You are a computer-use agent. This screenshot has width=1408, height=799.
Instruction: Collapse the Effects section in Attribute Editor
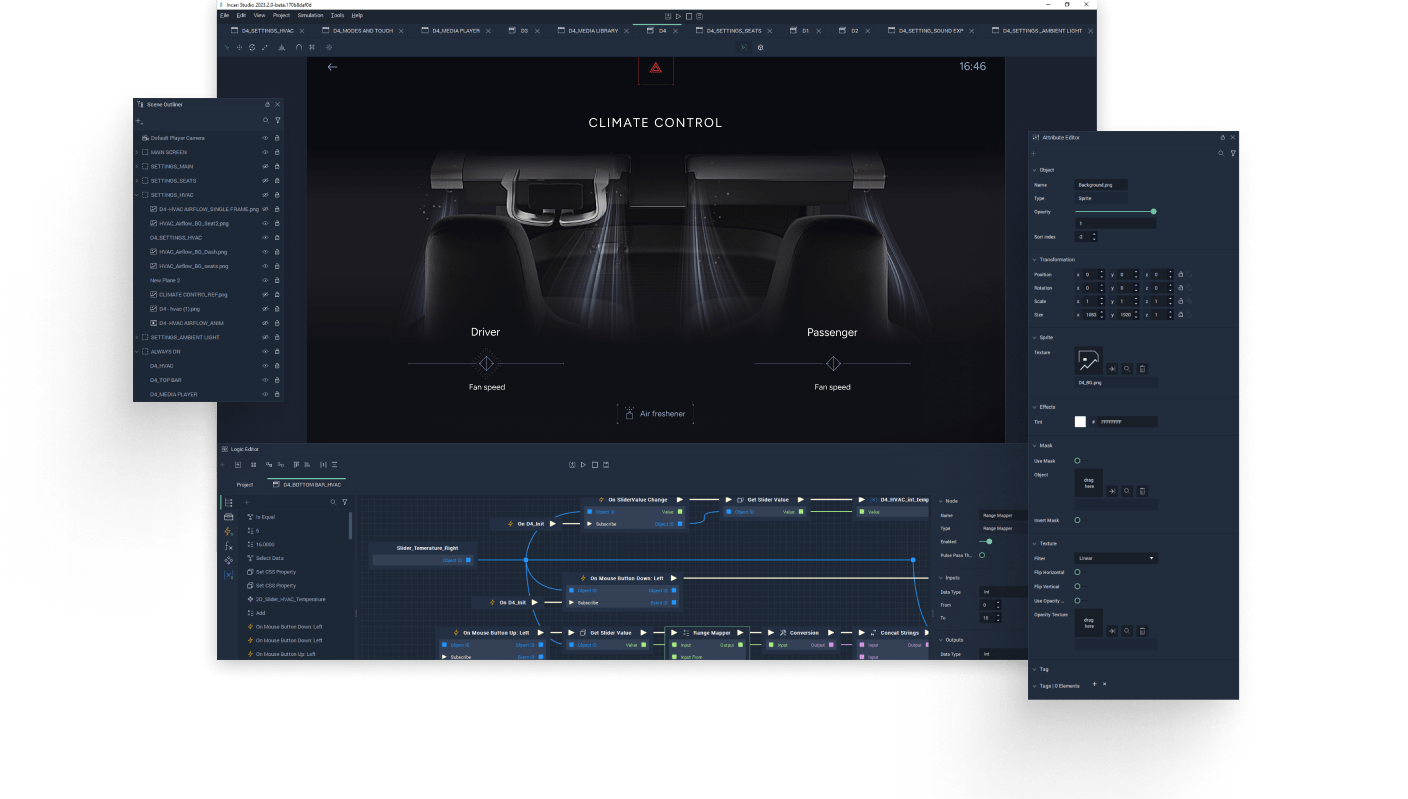click(1034, 407)
